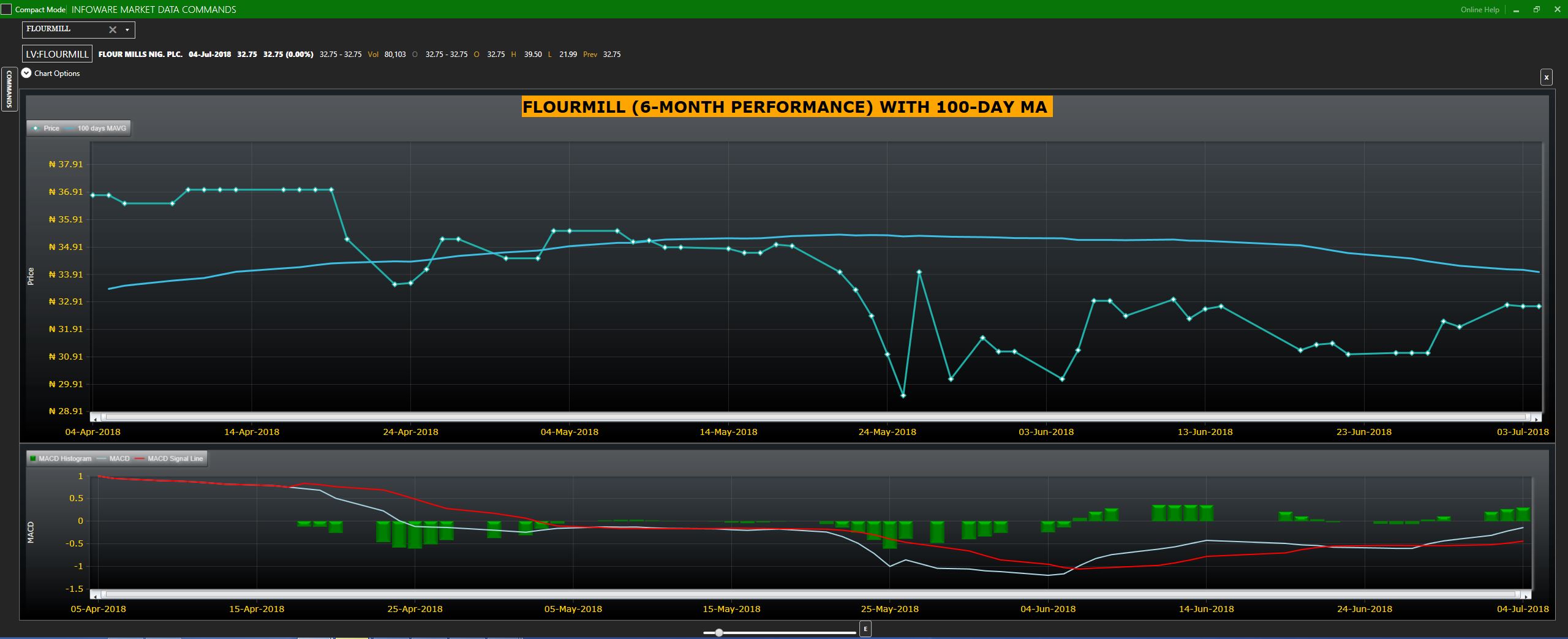Click the E button beside zoom slider

pyautogui.click(x=865, y=629)
